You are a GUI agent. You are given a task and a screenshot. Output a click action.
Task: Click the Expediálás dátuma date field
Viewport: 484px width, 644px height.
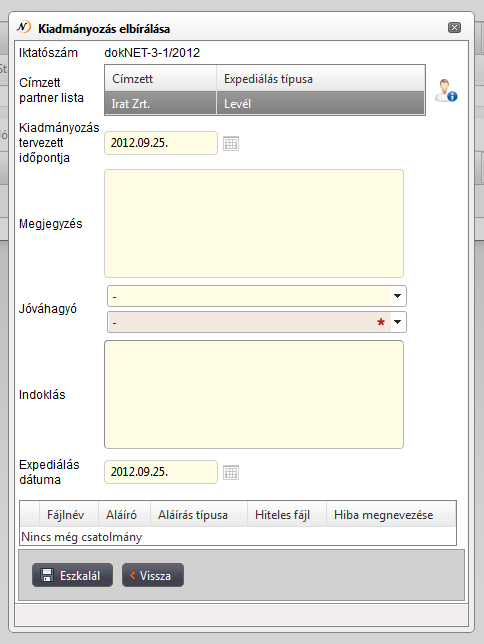click(161, 472)
